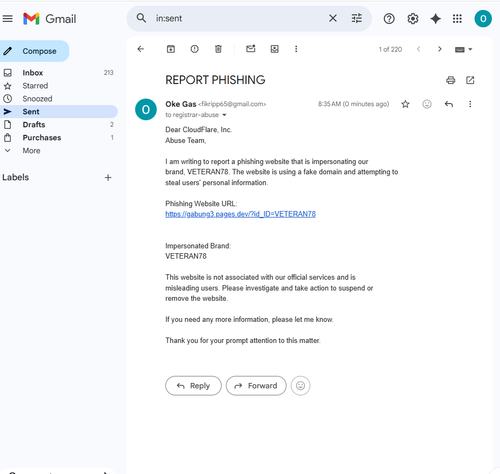Open the email in a new window
The width and height of the screenshot is (500, 474).
(470, 80)
